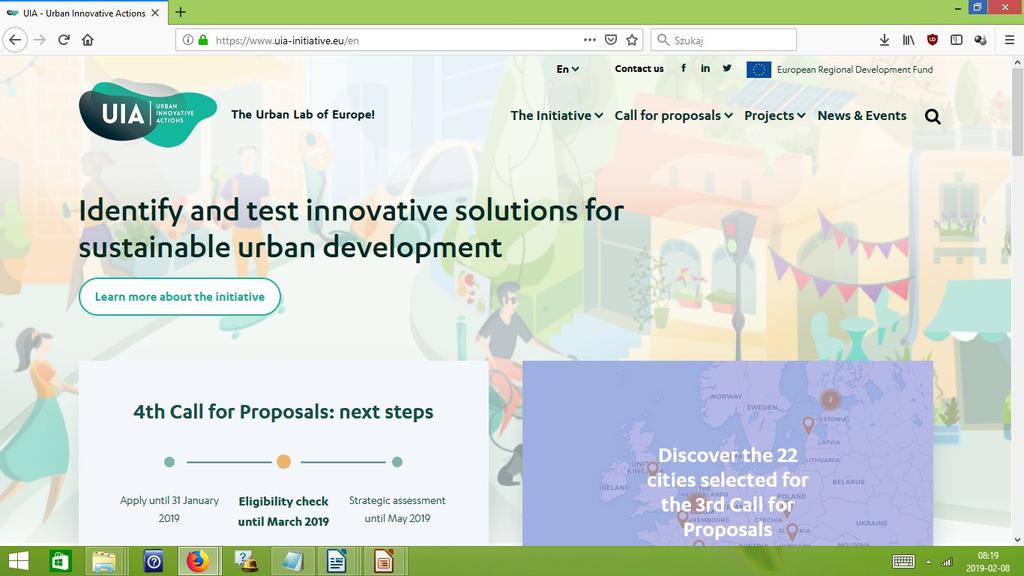
Task: Open the page actions three-dot menu
Action: coord(590,40)
